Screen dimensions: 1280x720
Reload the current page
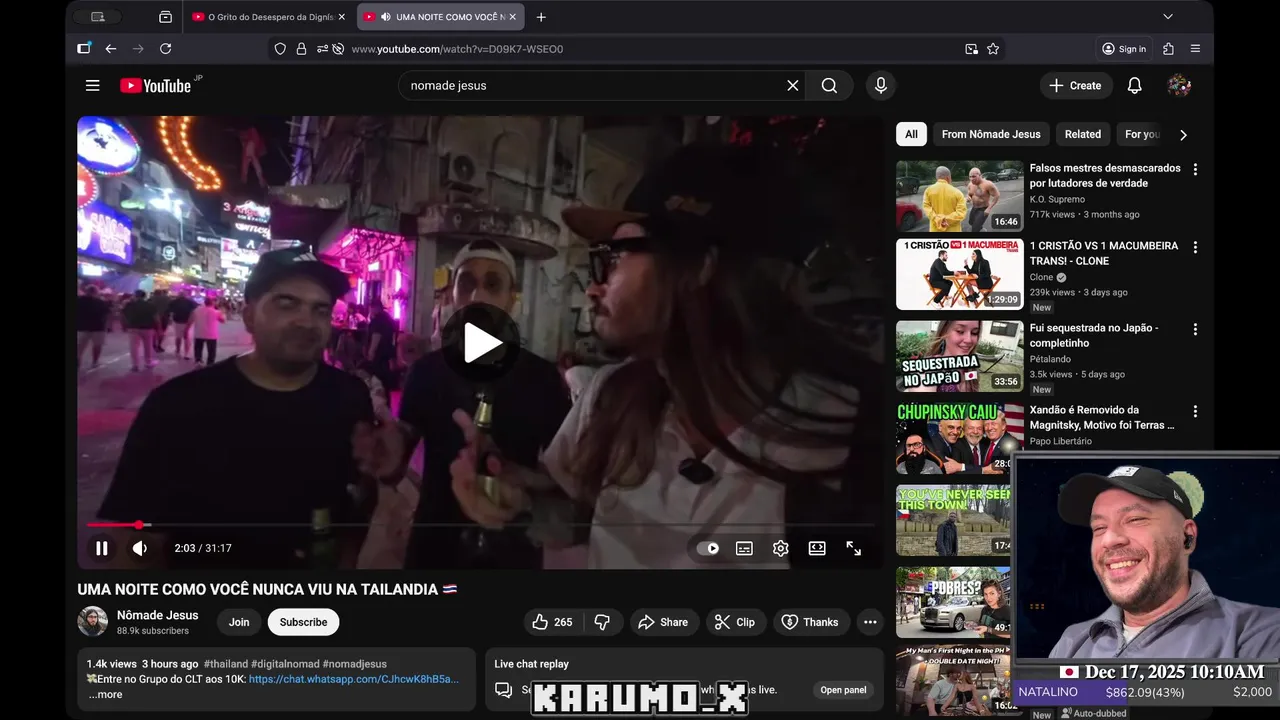point(166,49)
